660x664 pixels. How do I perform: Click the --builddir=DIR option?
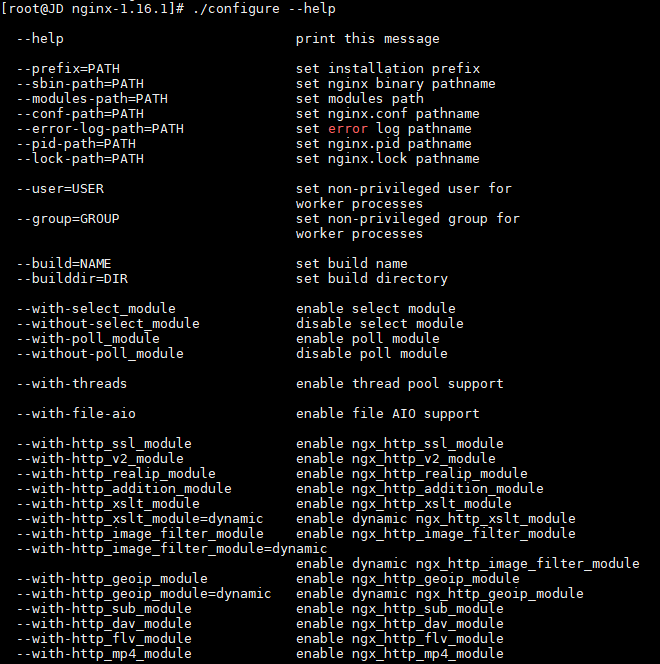(72, 279)
